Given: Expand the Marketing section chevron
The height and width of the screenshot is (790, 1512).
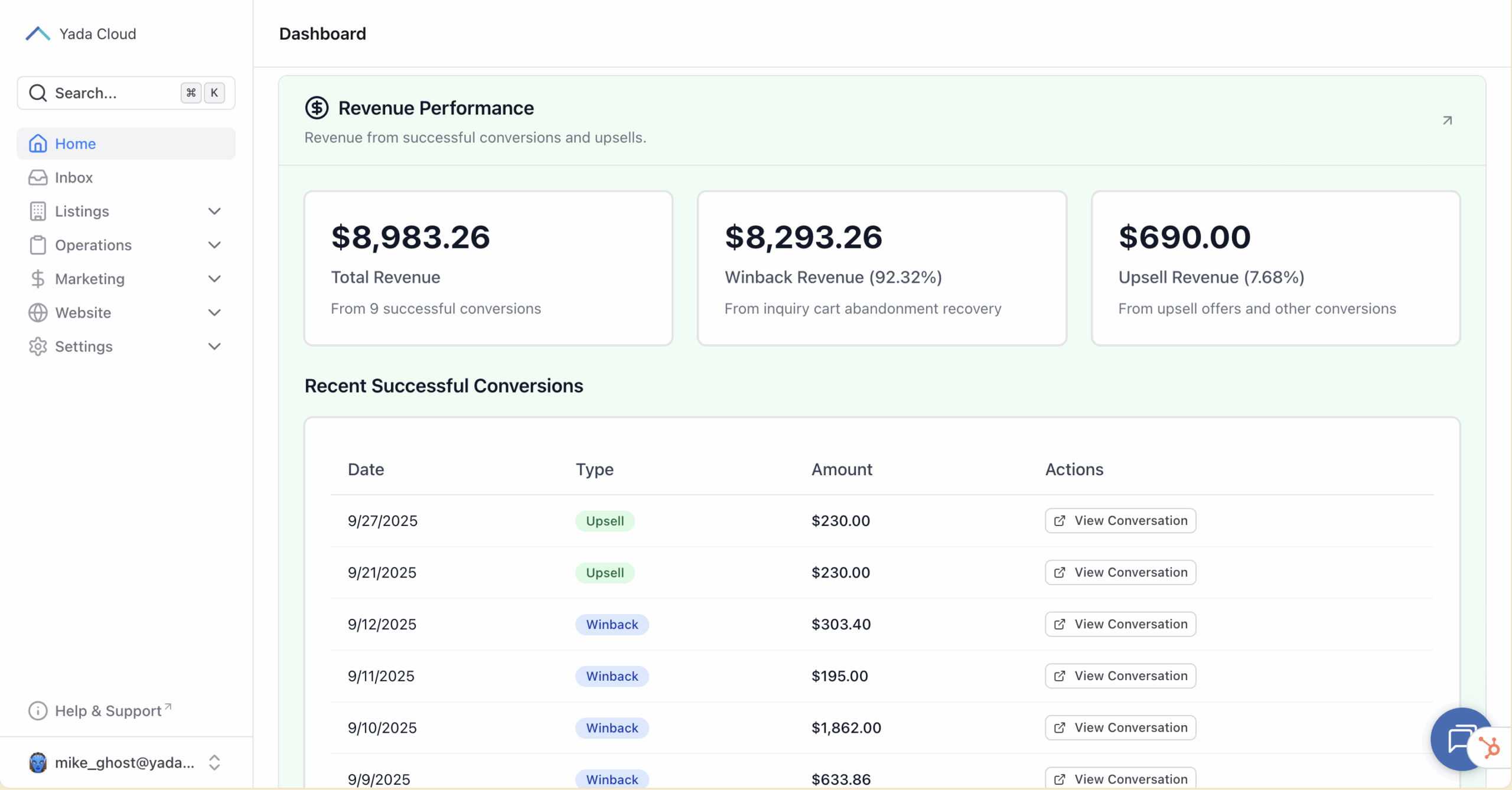Looking at the screenshot, I should (x=214, y=279).
